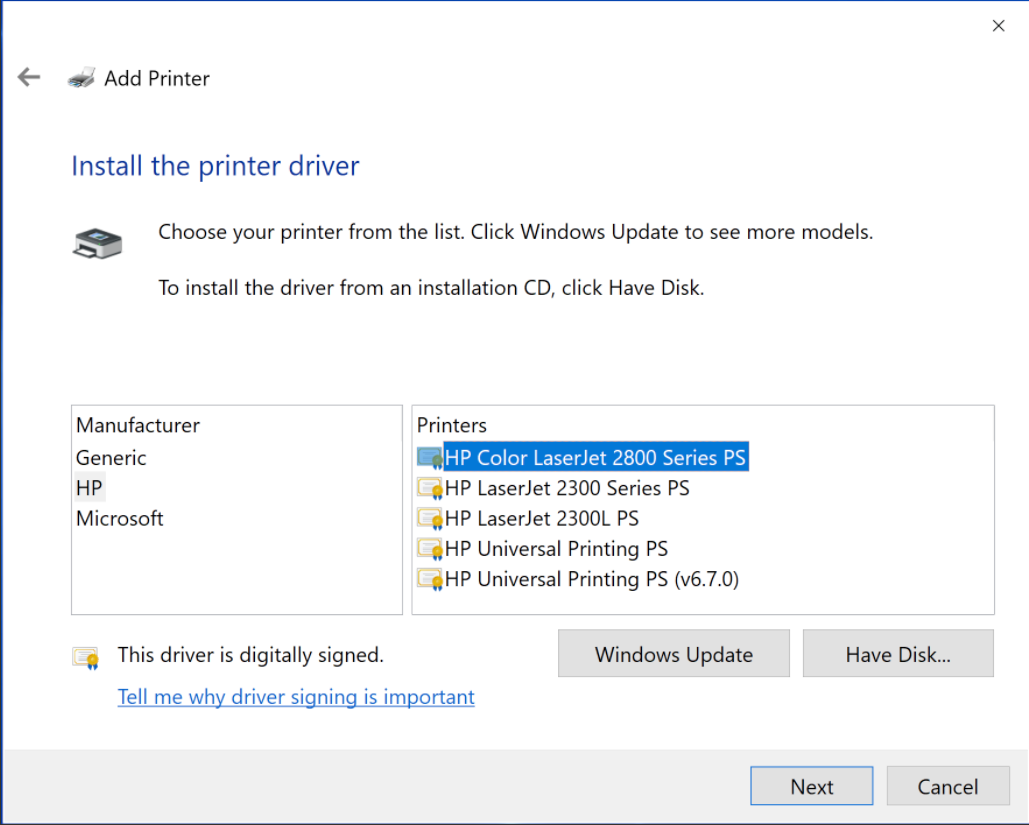Screen dimensions: 1029x825
Task: Choose HP LaserJet 2300L PS driver
Action: point(541,518)
